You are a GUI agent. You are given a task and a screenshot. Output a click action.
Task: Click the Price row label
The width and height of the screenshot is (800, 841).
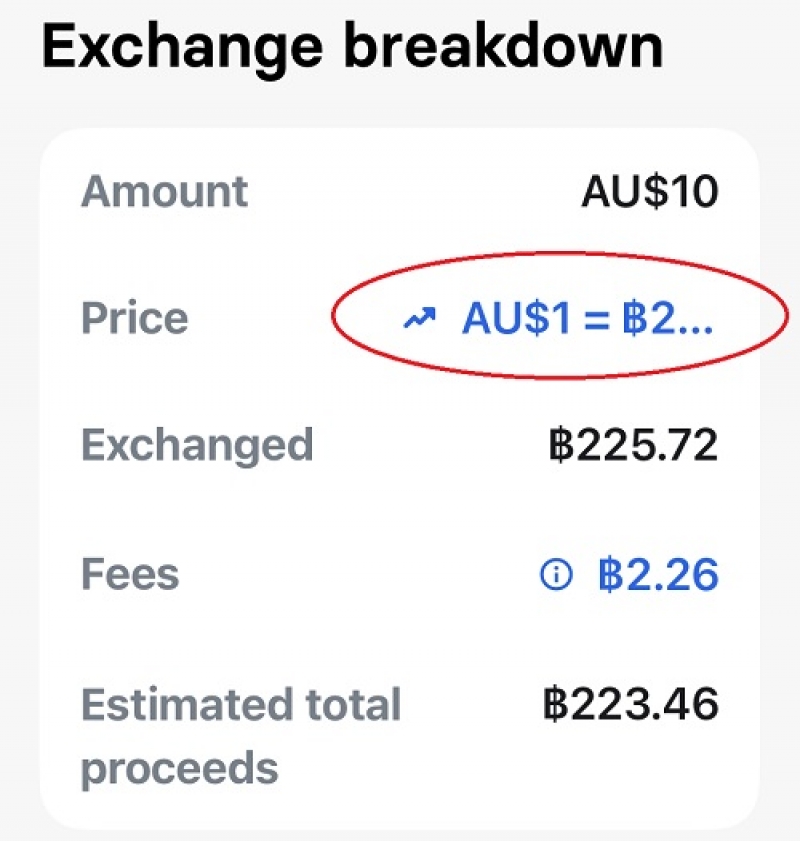tap(135, 318)
